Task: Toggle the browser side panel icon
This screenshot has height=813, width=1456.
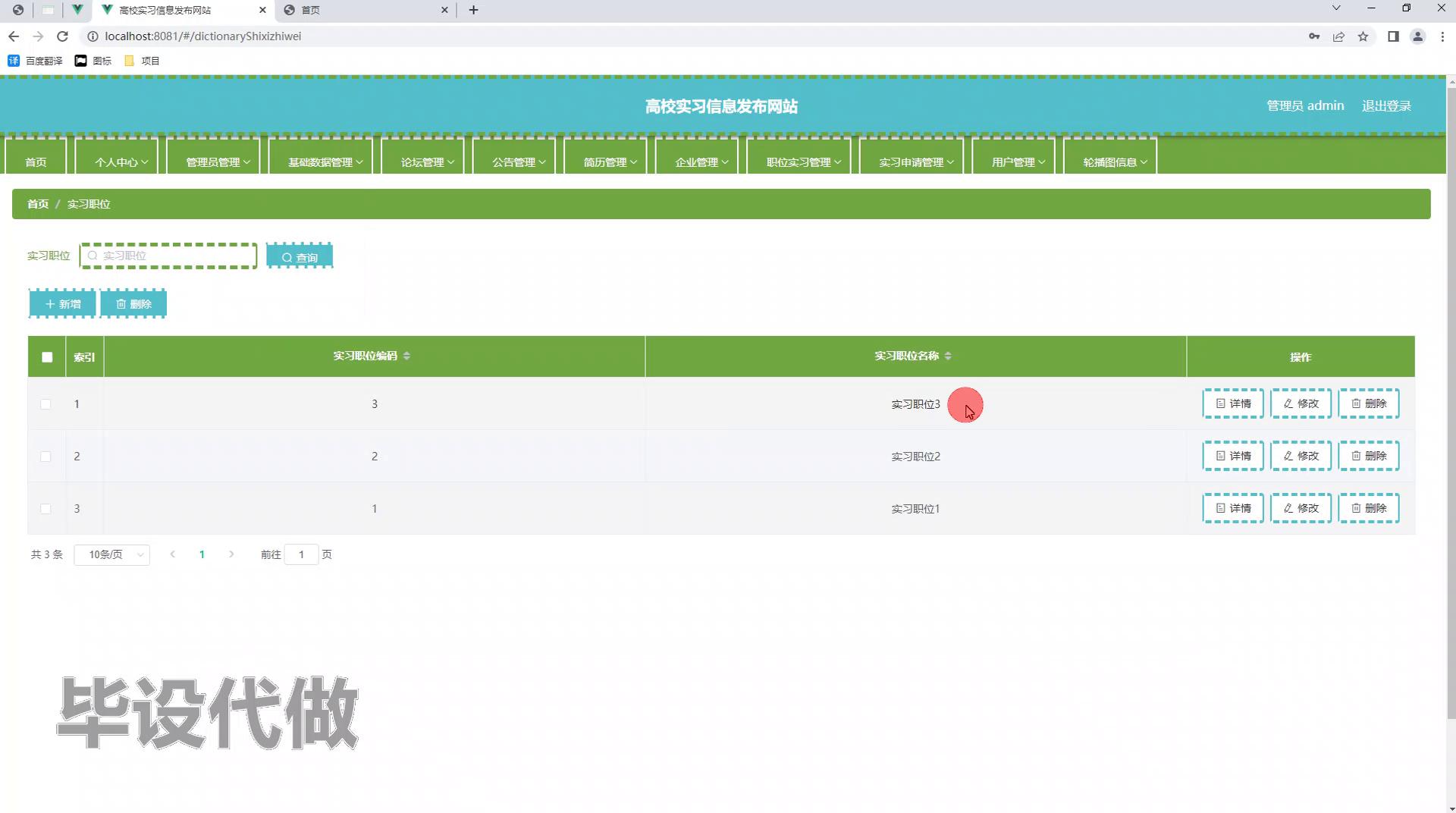Action: [1393, 36]
